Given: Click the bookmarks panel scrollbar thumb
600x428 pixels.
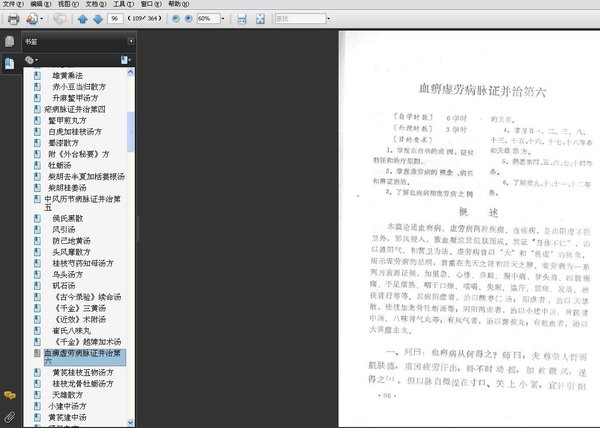Looking at the screenshot, I should point(130,132).
